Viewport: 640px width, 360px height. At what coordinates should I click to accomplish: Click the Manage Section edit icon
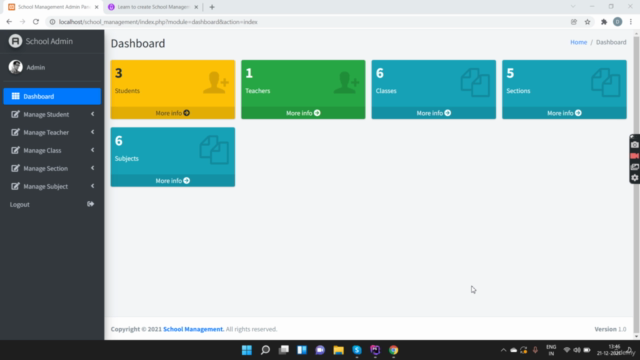pos(15,168)
